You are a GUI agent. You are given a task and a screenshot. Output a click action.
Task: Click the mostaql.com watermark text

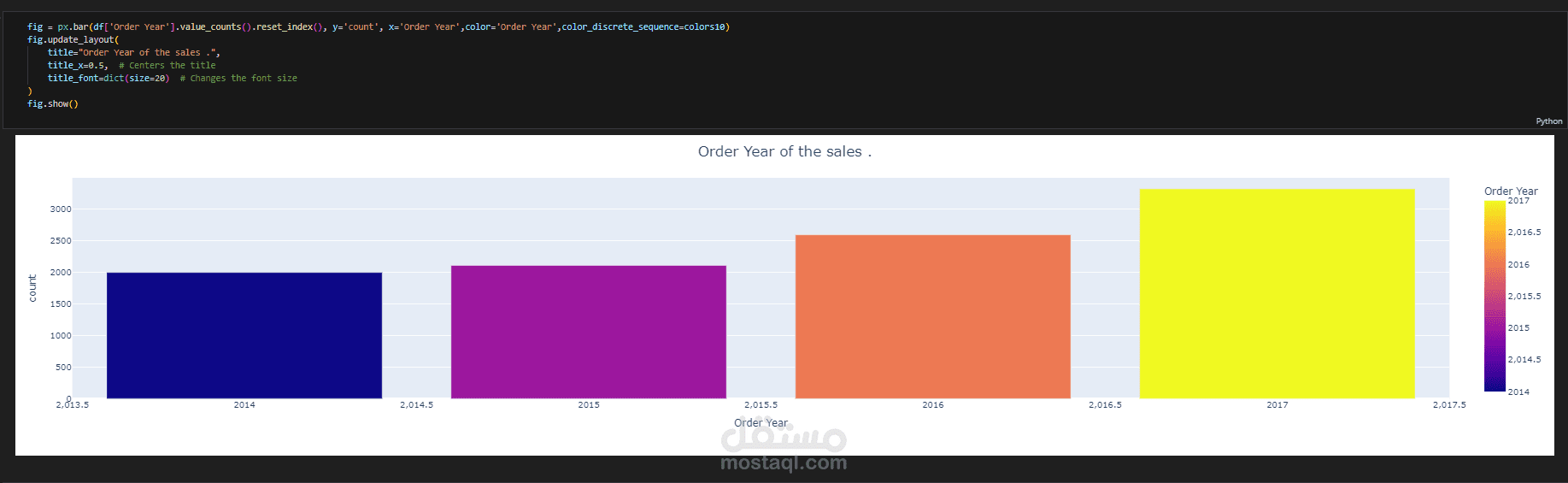(784, 463)
